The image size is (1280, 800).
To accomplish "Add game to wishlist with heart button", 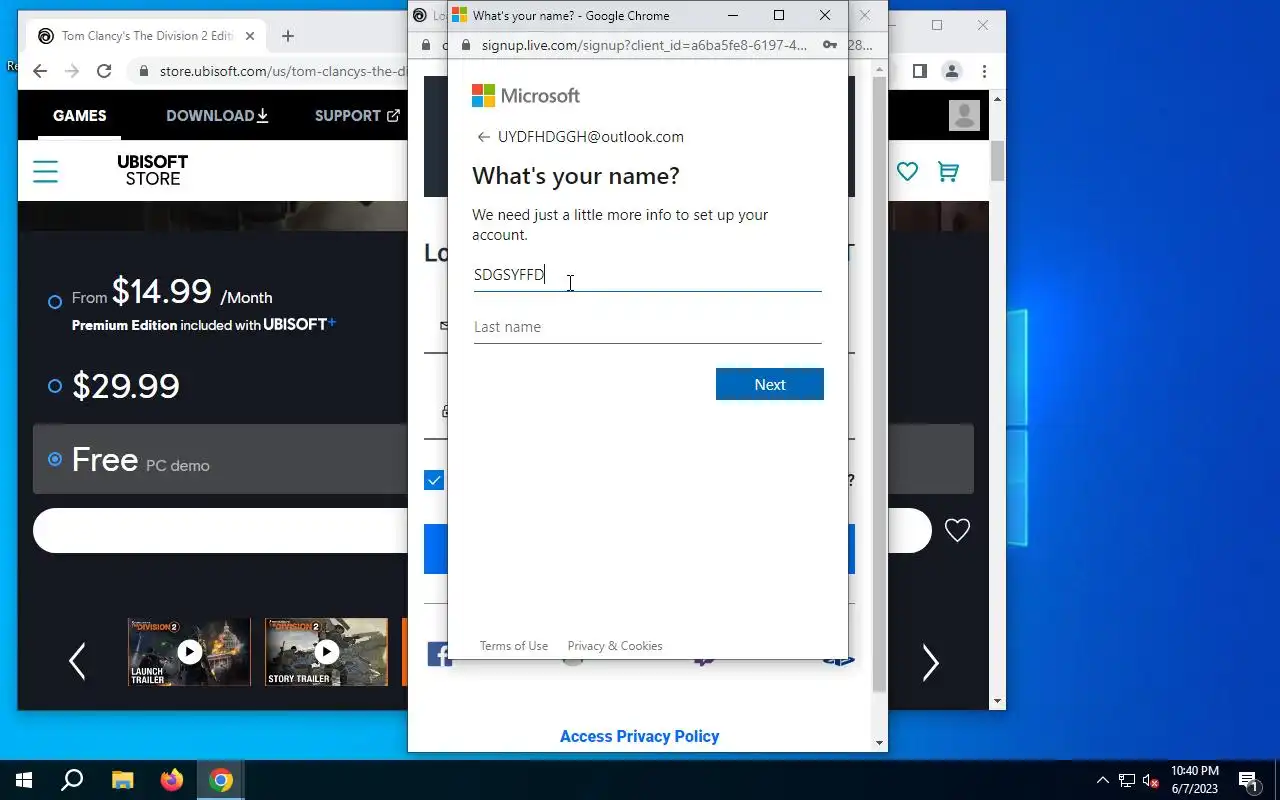I will (x=957, y=531).
